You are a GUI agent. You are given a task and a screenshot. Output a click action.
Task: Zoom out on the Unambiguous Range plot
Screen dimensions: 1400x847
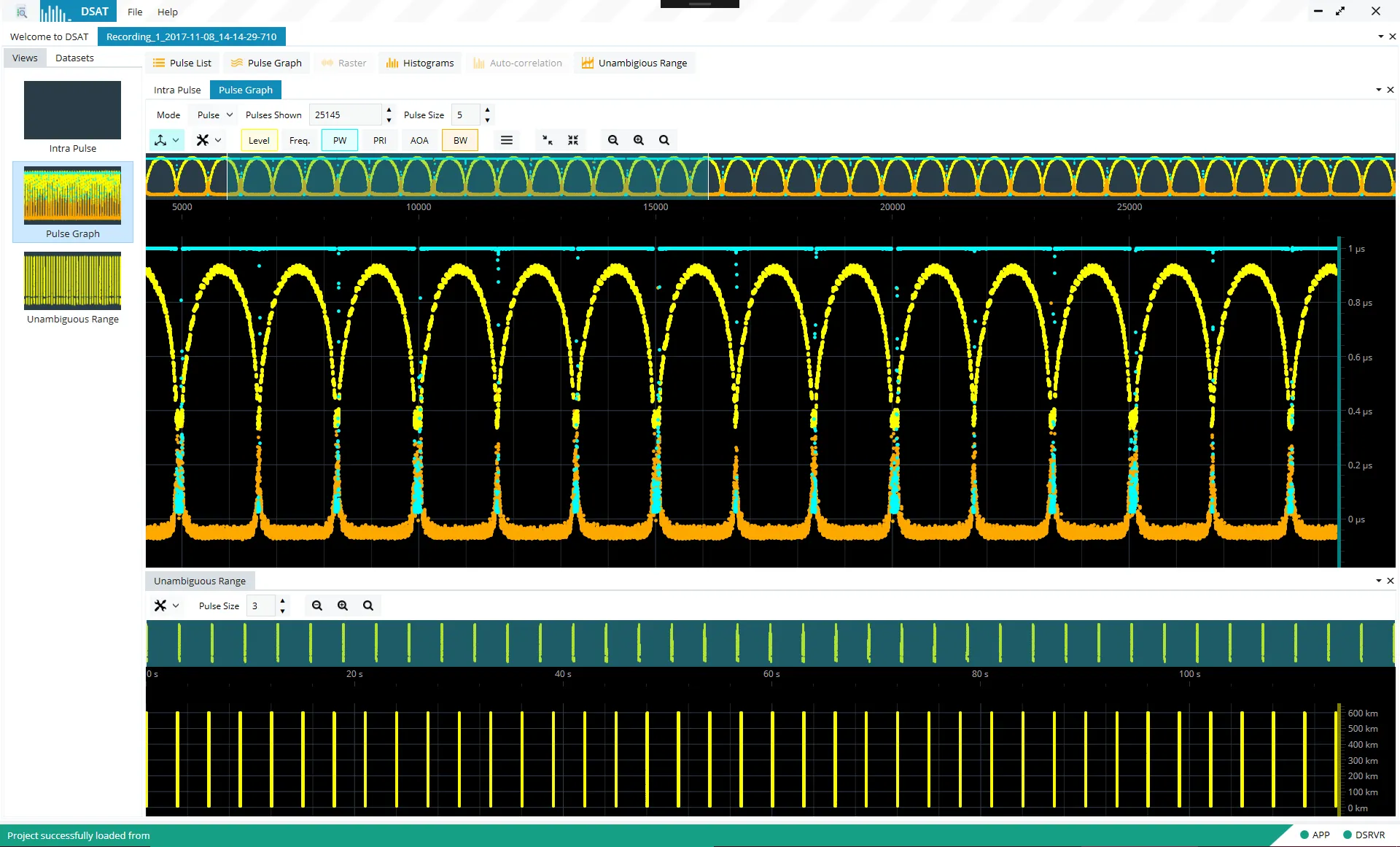point(317,606)
